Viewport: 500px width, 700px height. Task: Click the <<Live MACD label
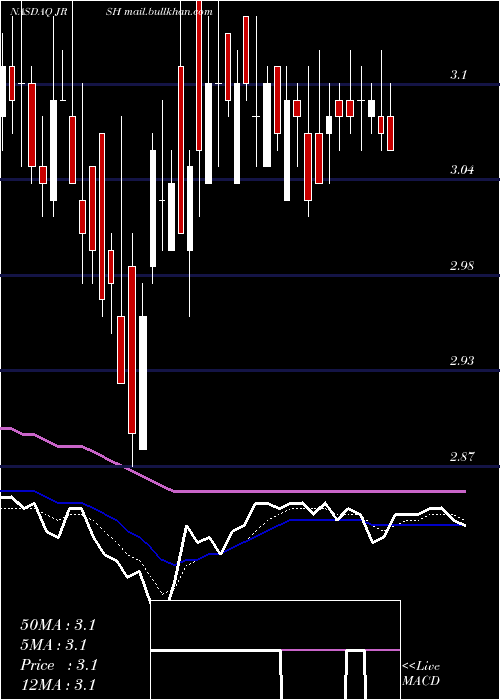coord(421,674)
